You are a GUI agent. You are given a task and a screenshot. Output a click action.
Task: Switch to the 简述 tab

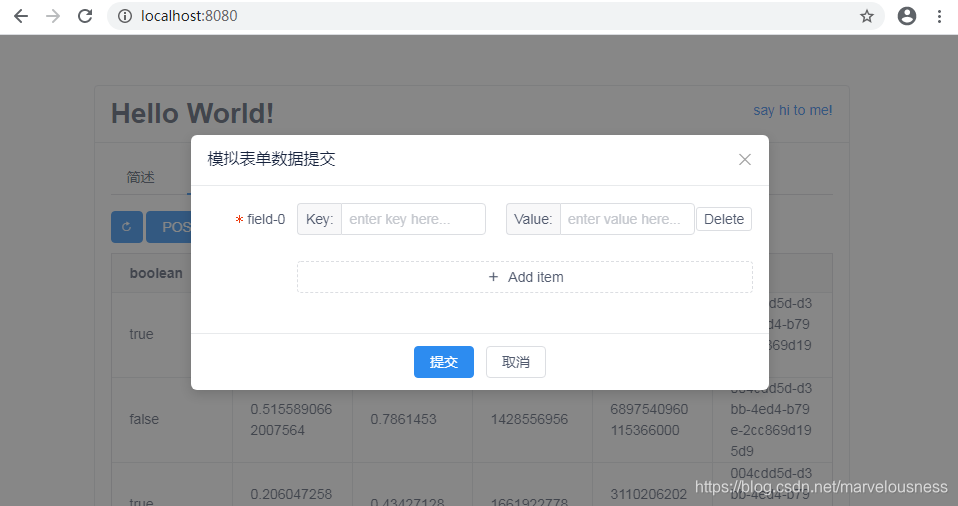[141, 177]
